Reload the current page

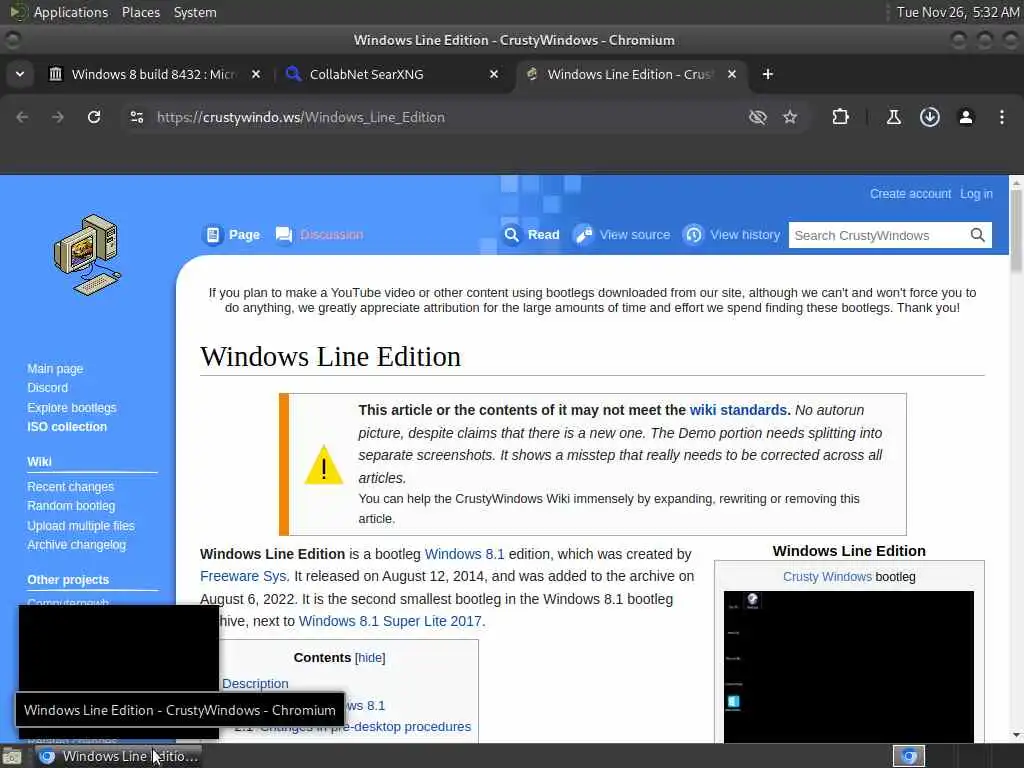point(94,118)
